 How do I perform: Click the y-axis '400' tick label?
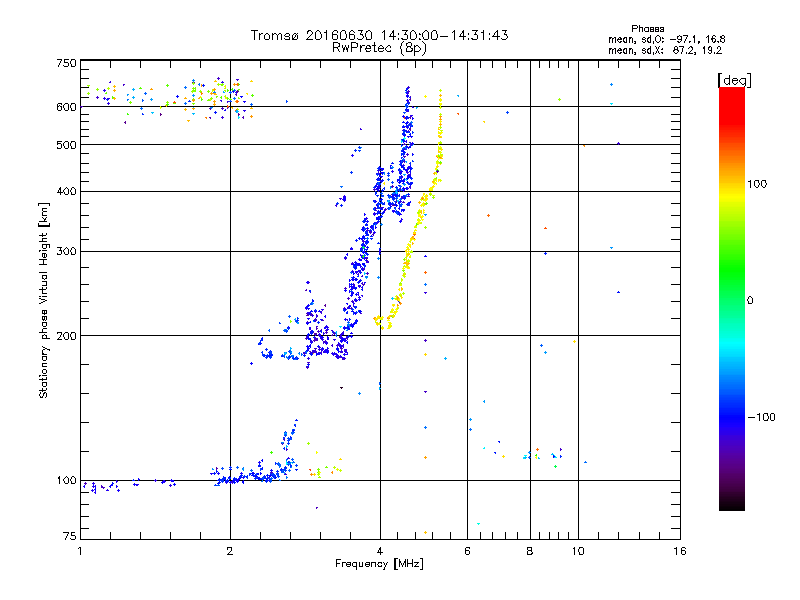tap(66, 191)
